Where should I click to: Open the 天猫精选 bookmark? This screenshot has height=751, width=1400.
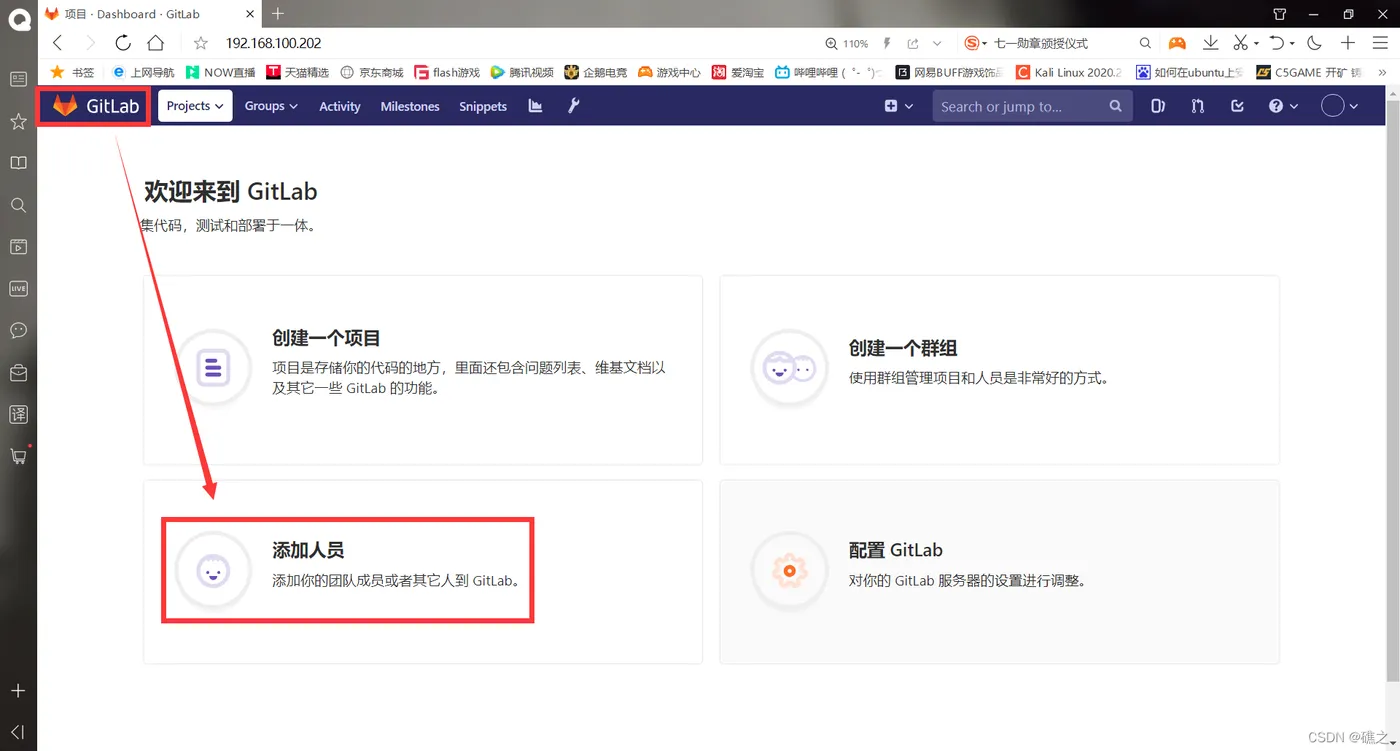[298, 72]
